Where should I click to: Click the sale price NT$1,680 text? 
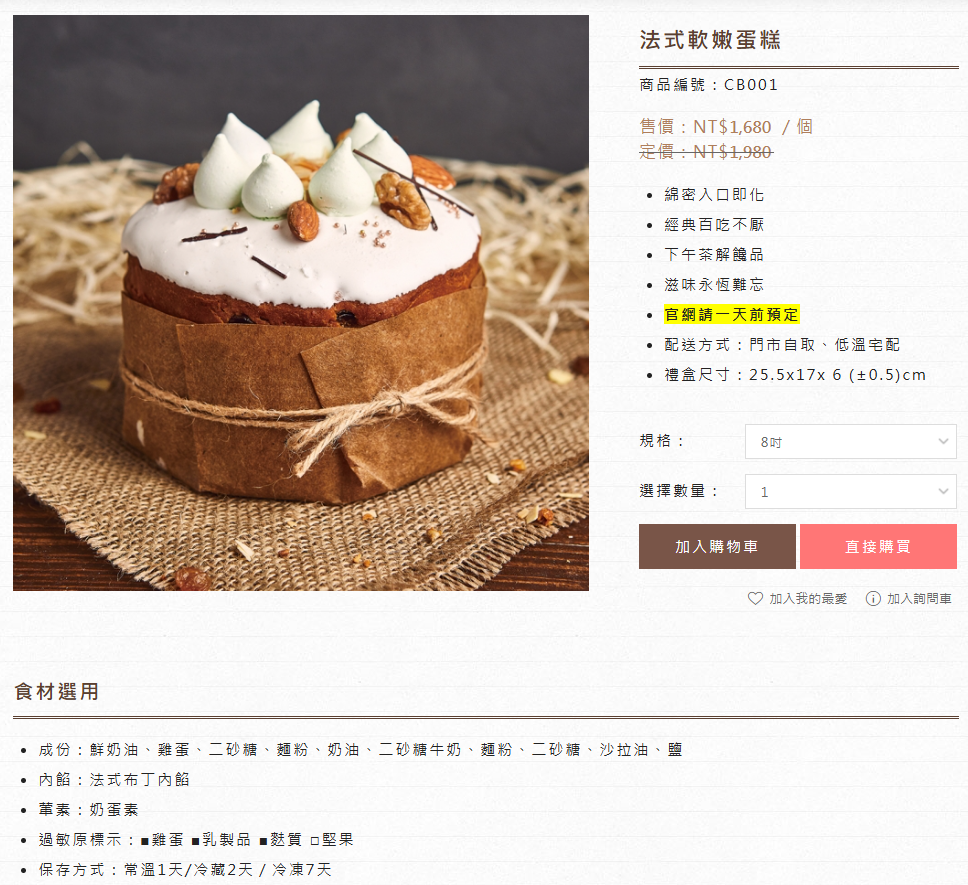732,127
